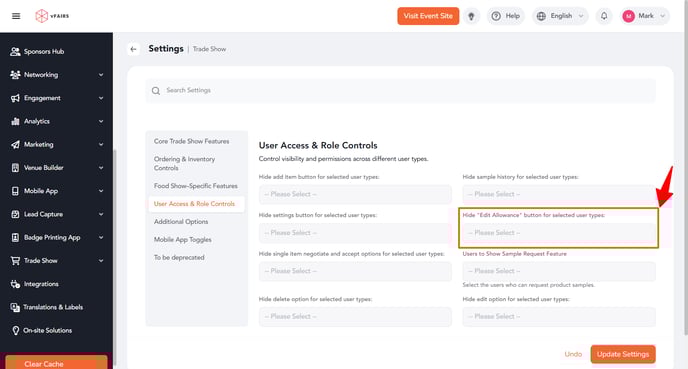Open the notifications bell
Viewport: 688px width, 369px height.
coord(604,16)
